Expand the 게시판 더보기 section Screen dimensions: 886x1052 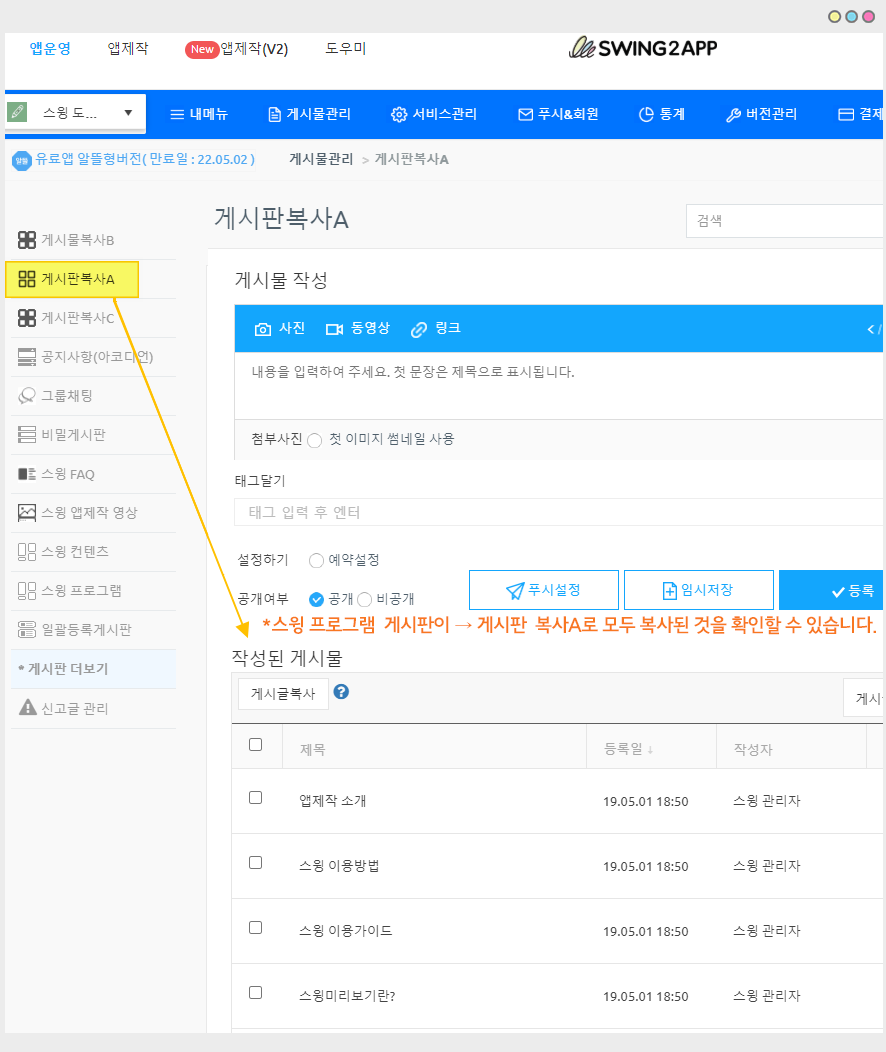(62, 669)
